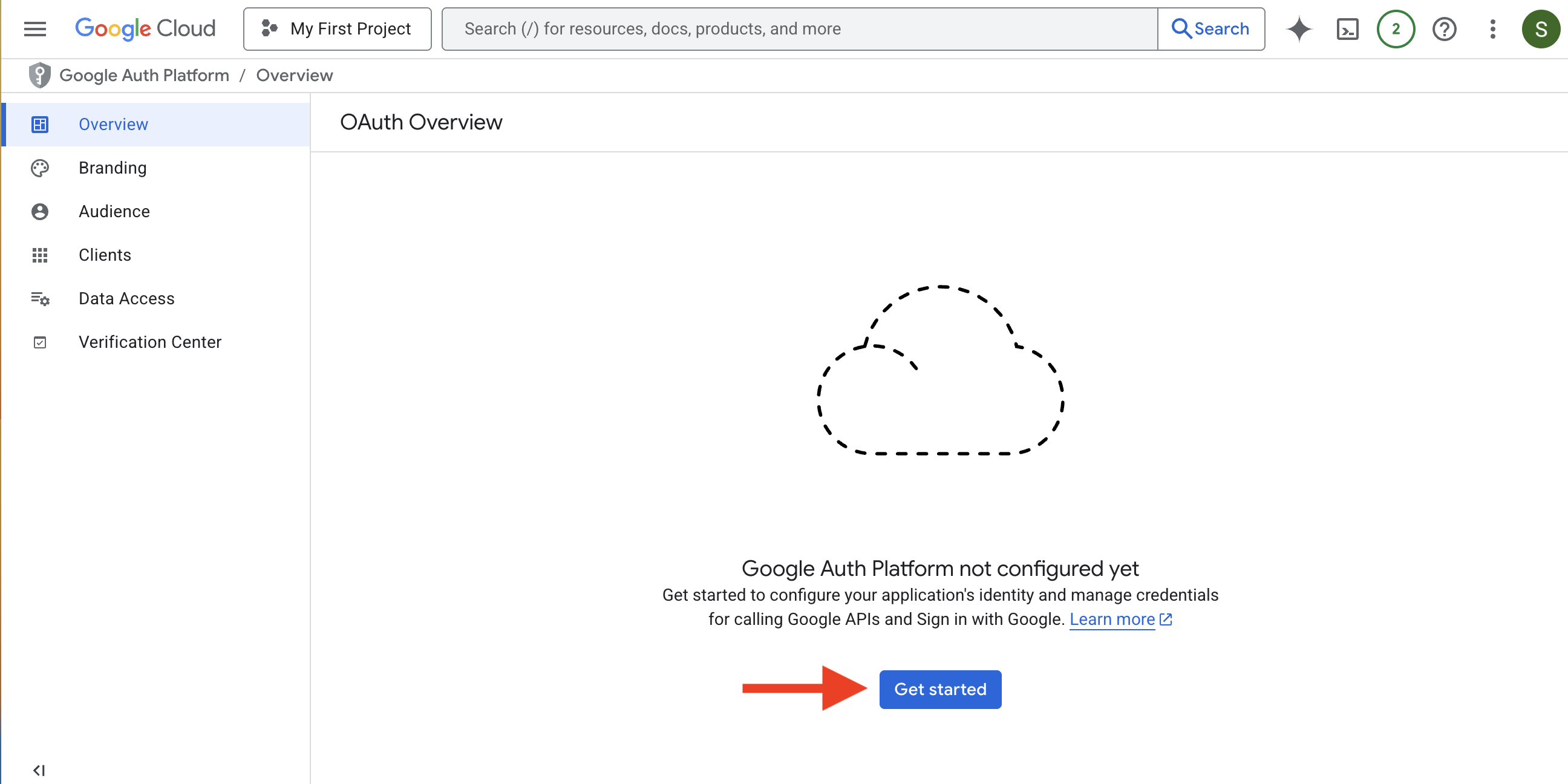The width and height of the screenshot is (1568, 784).
Task: Open notifications badge showing 2
Action: tap(1395, 28)
